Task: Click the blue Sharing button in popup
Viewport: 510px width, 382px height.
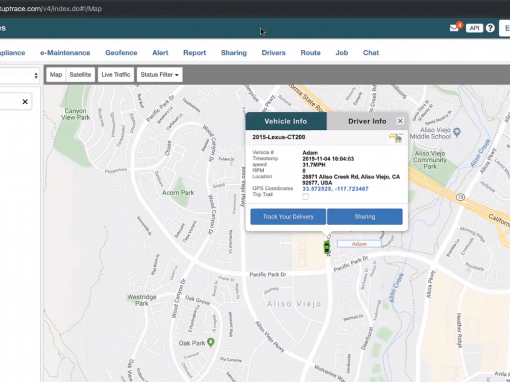Action: 365,217
